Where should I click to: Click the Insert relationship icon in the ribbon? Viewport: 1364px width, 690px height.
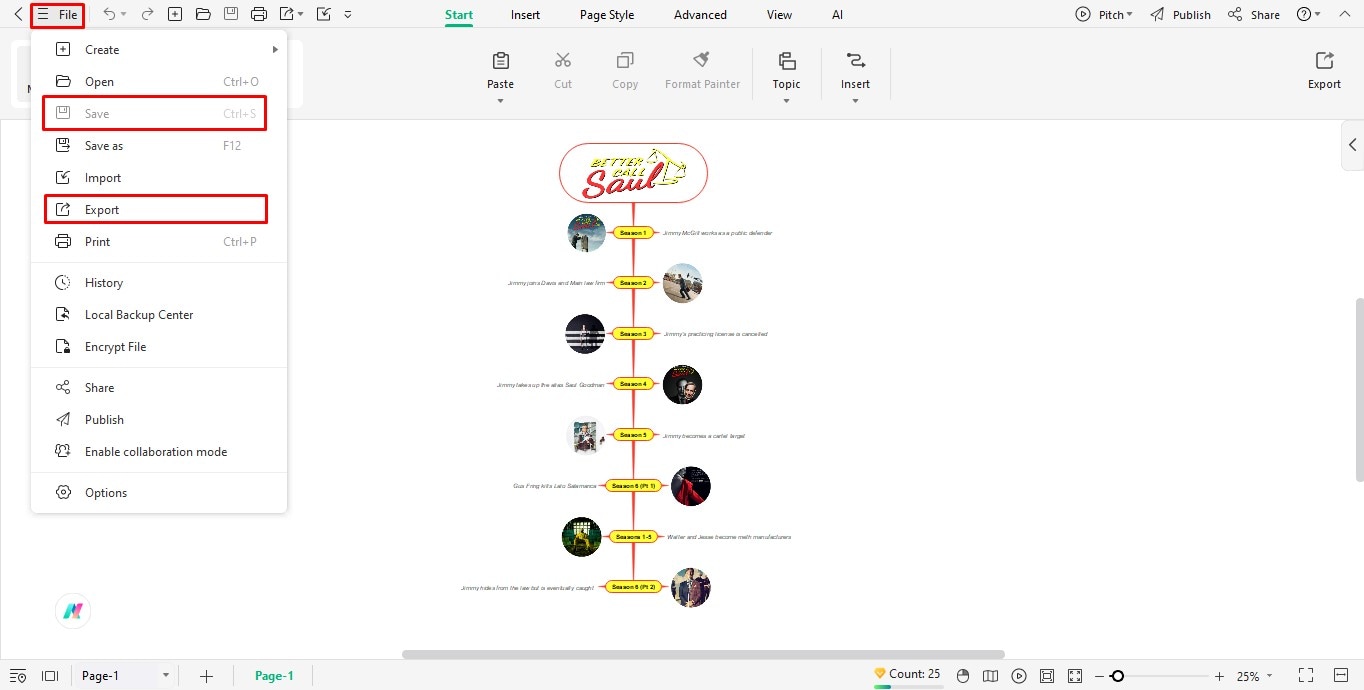(855, 60)
